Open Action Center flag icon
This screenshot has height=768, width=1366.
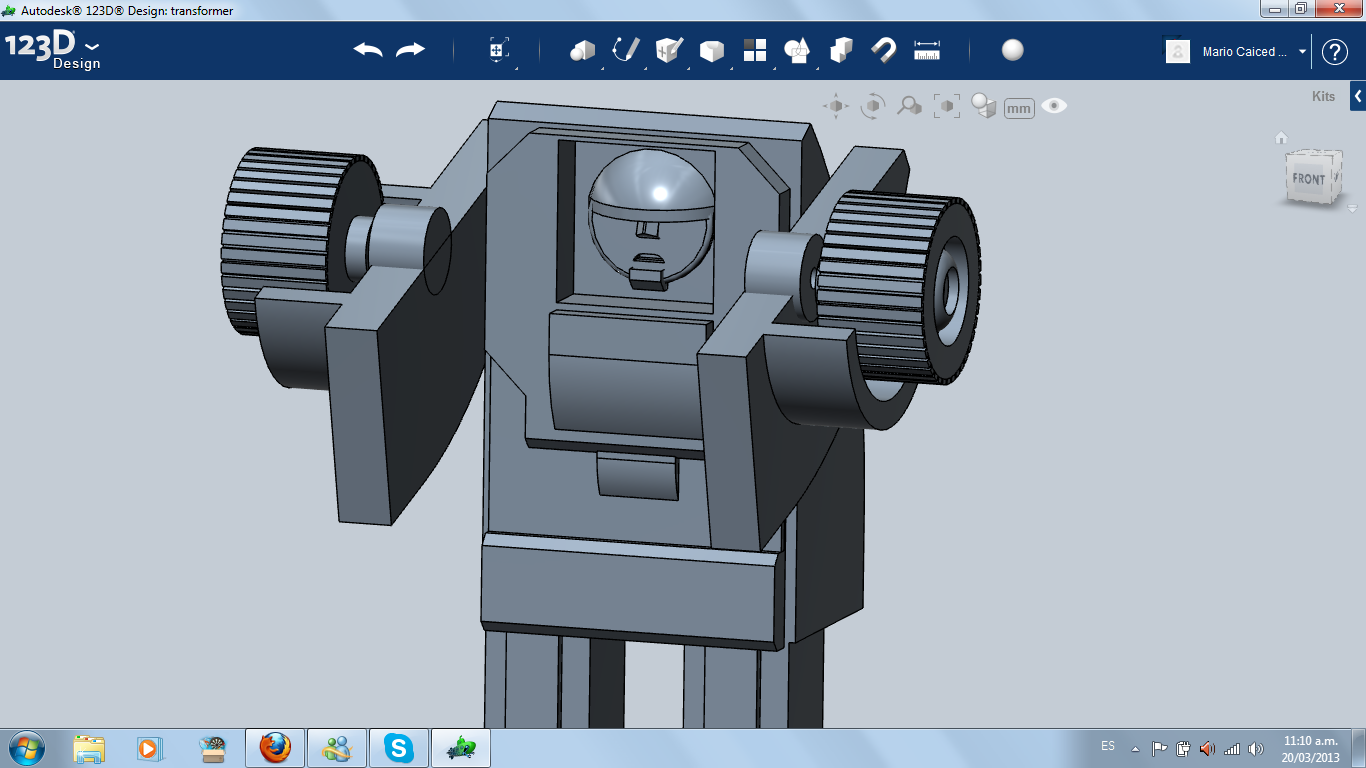tap(1159, 748)
